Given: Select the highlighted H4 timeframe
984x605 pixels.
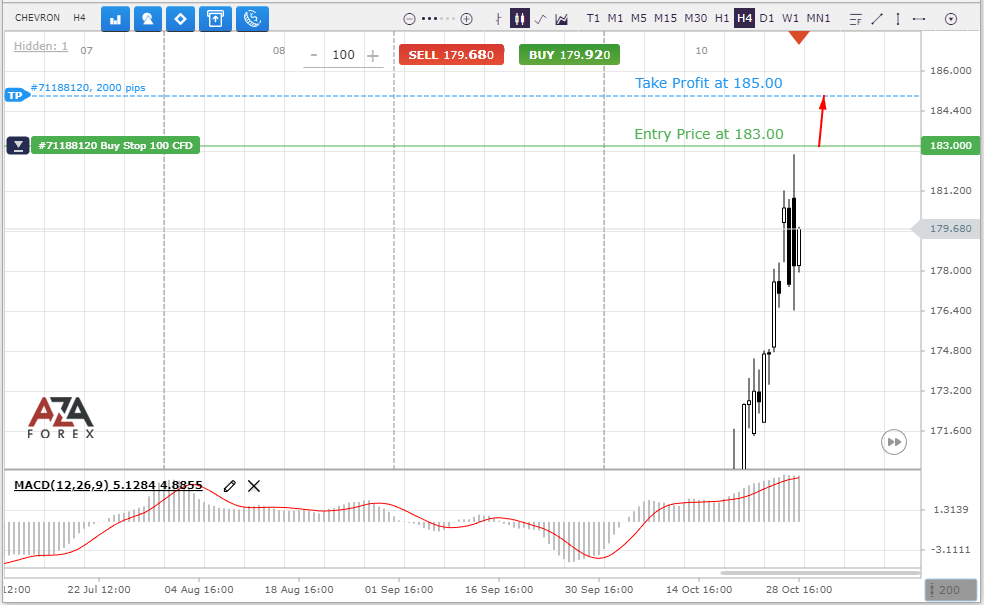Looking at the screenshot, I should tap(744, 18).
